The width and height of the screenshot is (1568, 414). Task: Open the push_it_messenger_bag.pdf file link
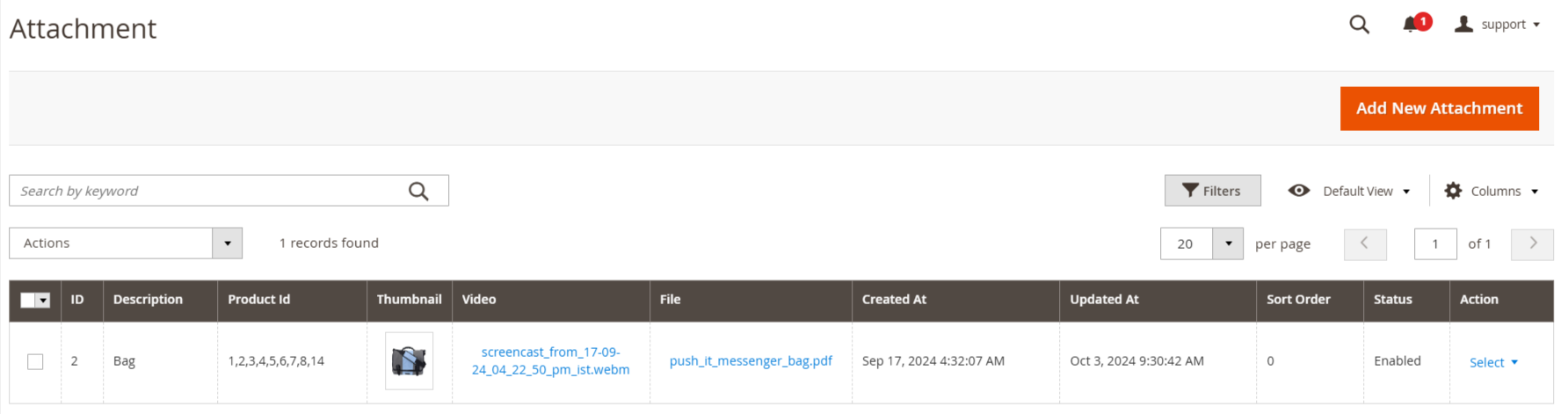point(751,361)
